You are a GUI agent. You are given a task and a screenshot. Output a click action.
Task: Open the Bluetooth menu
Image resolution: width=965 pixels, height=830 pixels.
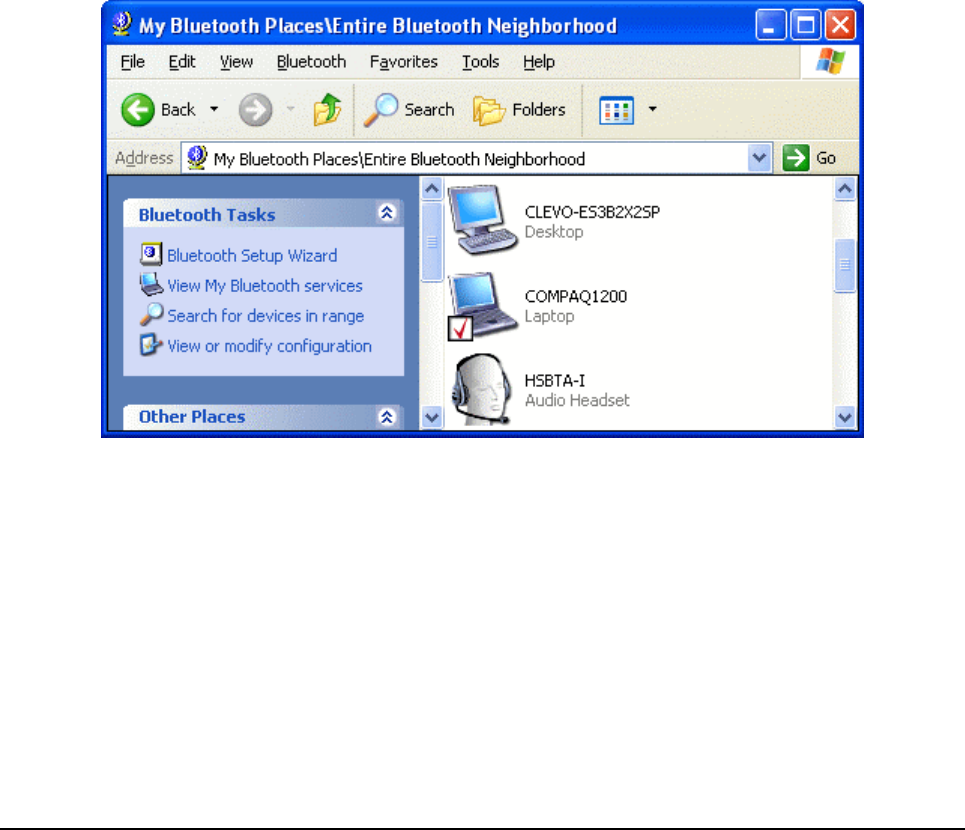311,62
